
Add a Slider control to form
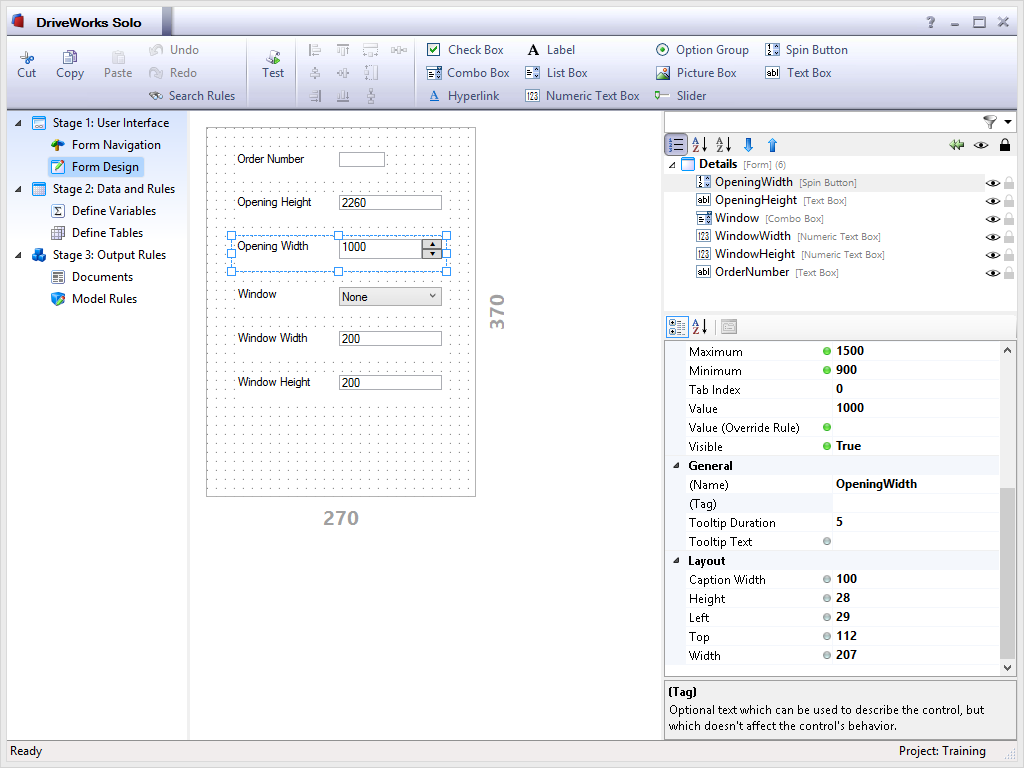point(681,96)
